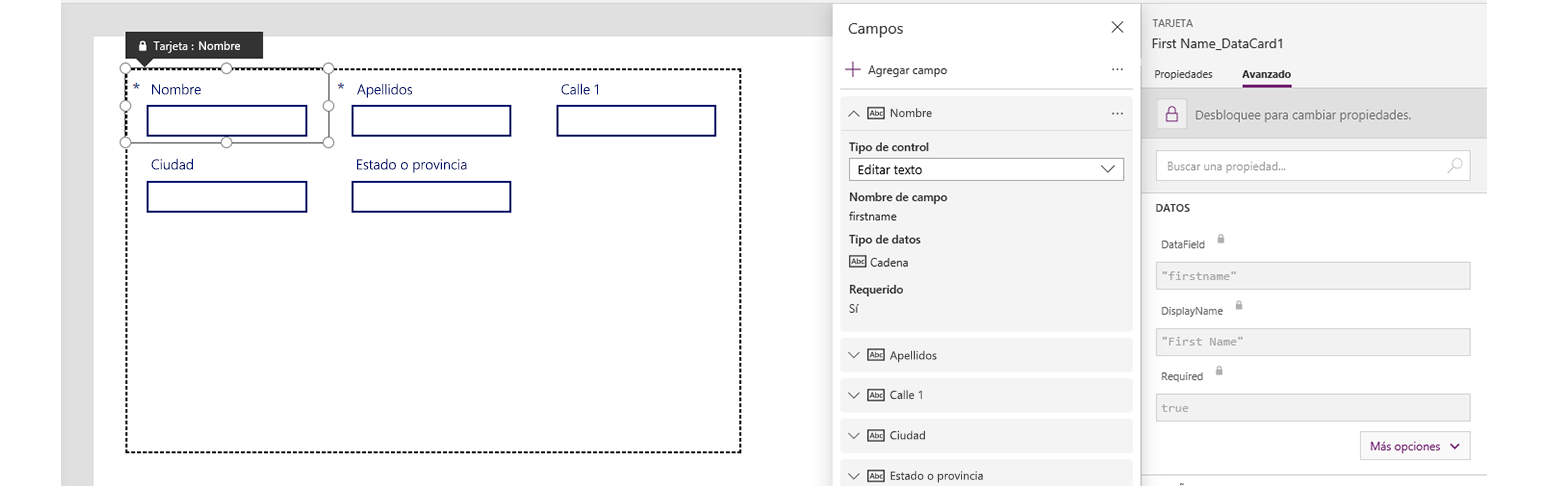This screenshot has height=486, width=1548.
Task: Click the Agregar campo link
Action: 907,70
